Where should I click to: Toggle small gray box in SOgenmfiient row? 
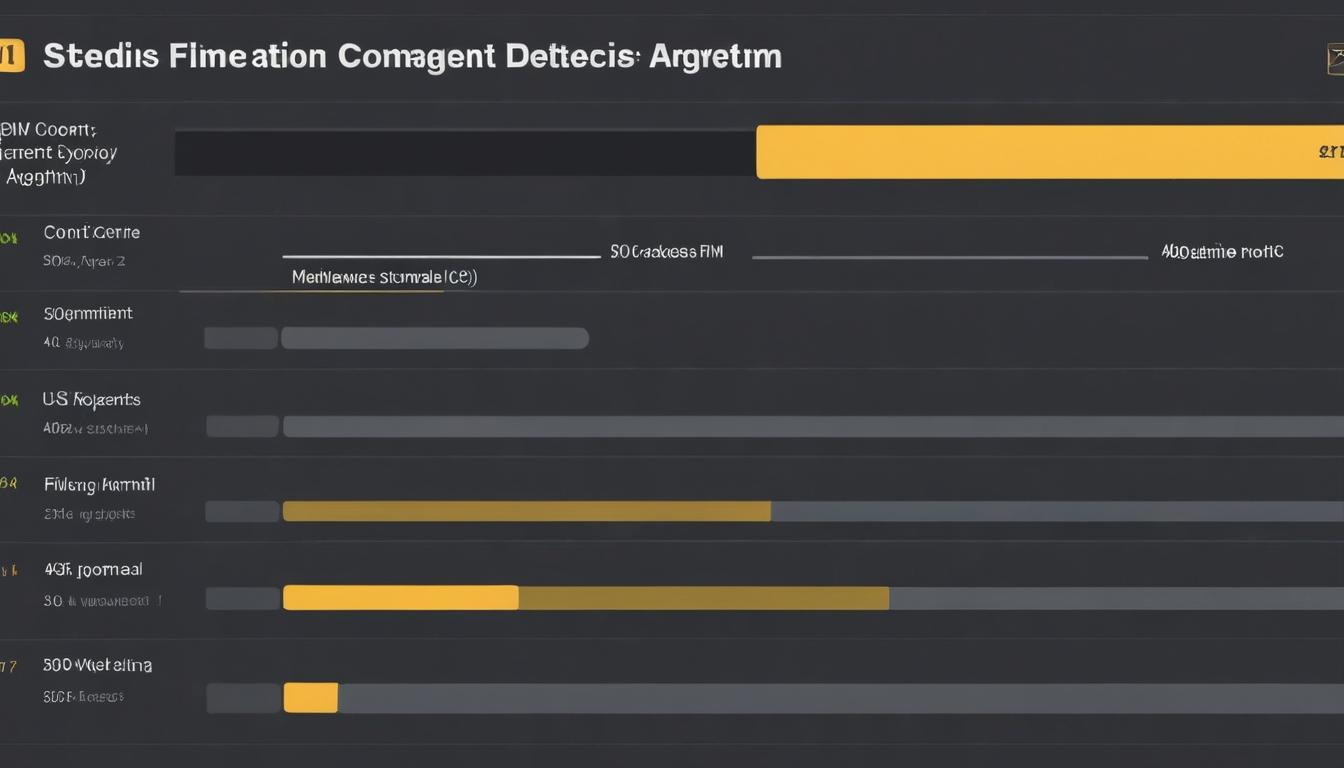click(x=241, y=338)
